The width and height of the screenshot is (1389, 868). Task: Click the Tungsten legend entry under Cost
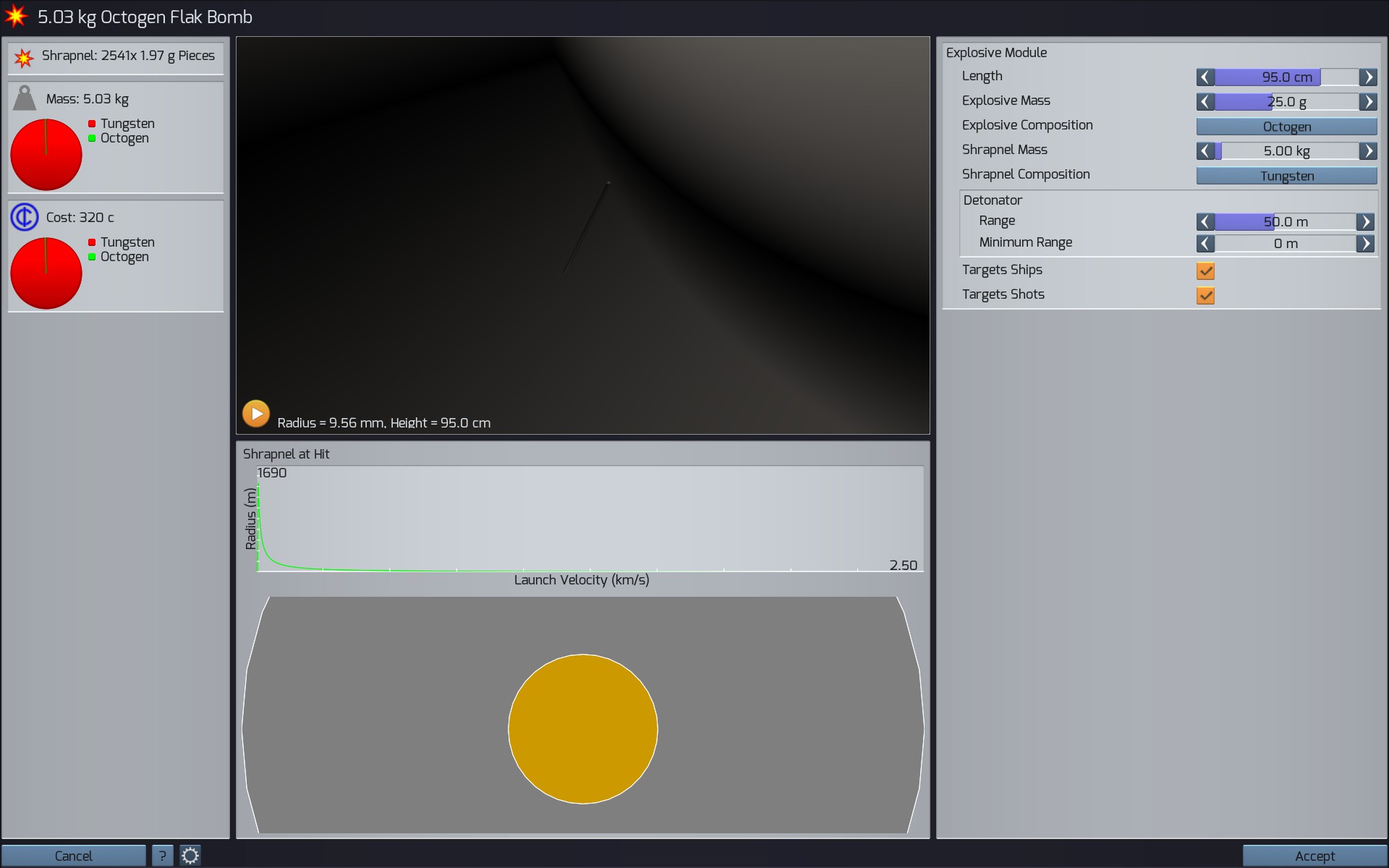coord(122,242)
